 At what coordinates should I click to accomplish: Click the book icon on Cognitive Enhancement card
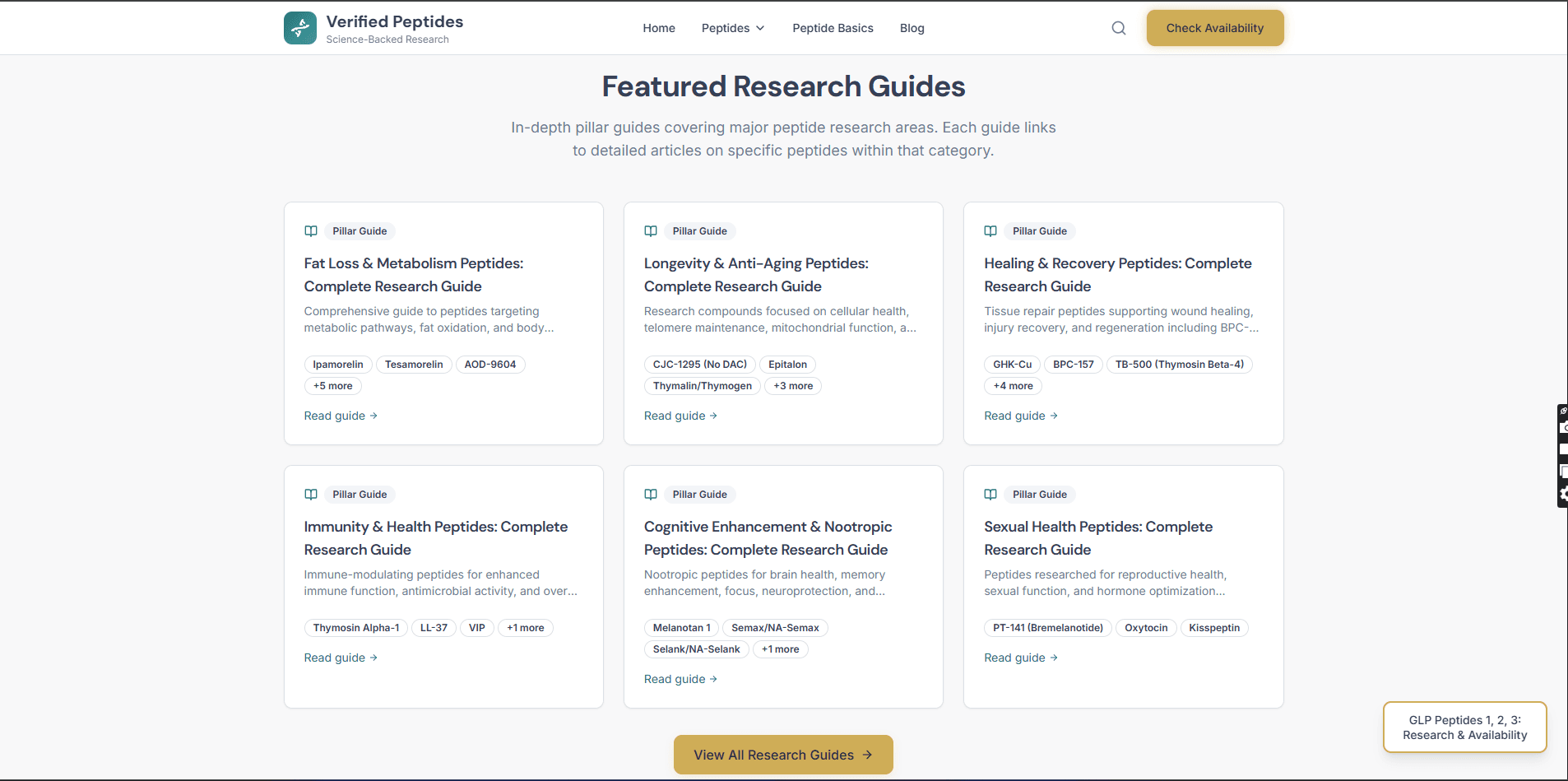tap(651, 494)
